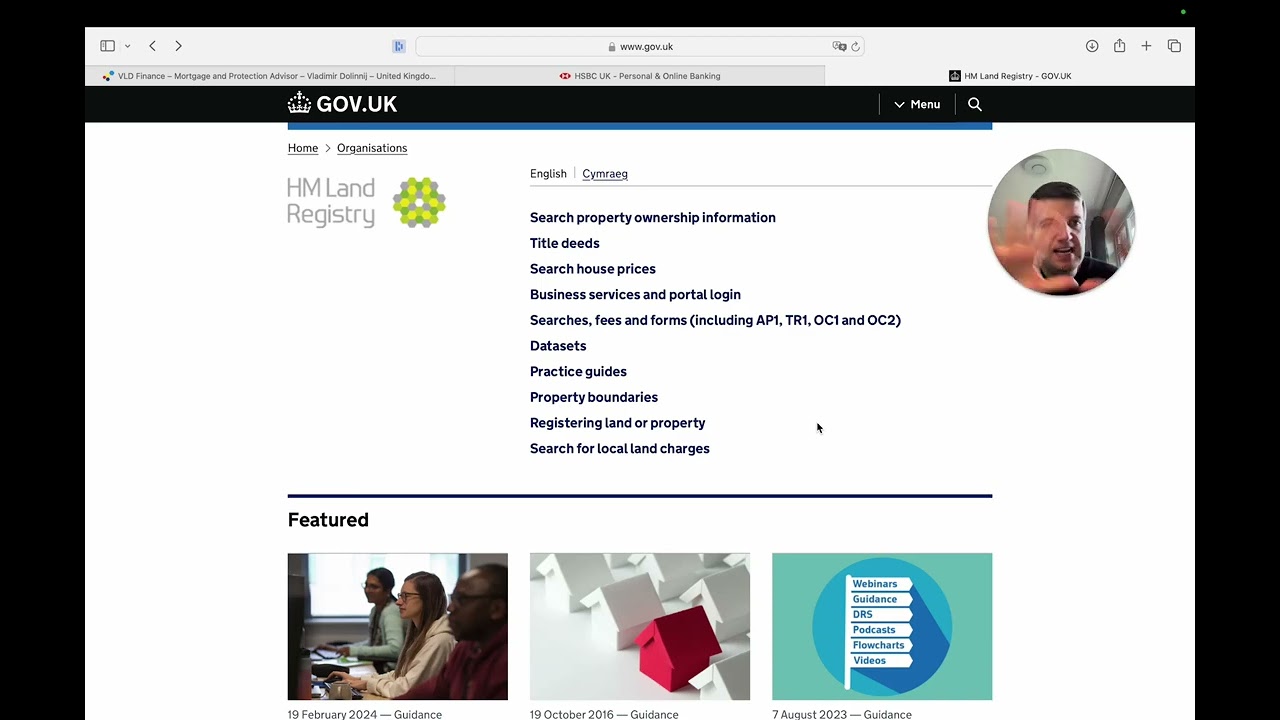
Task: Switch to the HSBC UK banking tab
Action: [x=640, y=76]
